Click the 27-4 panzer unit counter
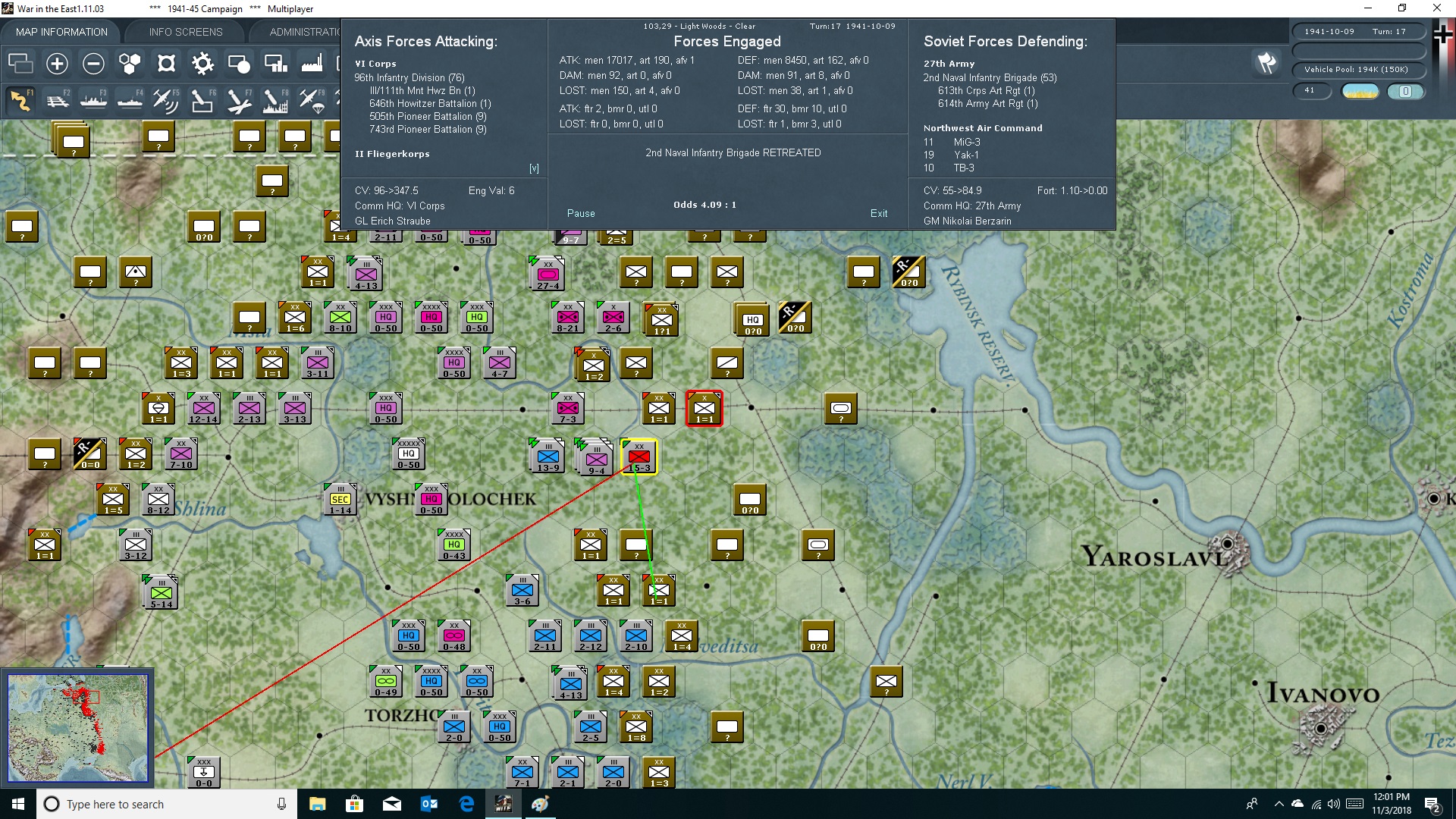The width and height of the screenshot is (1456, 819). pyautogui.click(x=548, y=273)
